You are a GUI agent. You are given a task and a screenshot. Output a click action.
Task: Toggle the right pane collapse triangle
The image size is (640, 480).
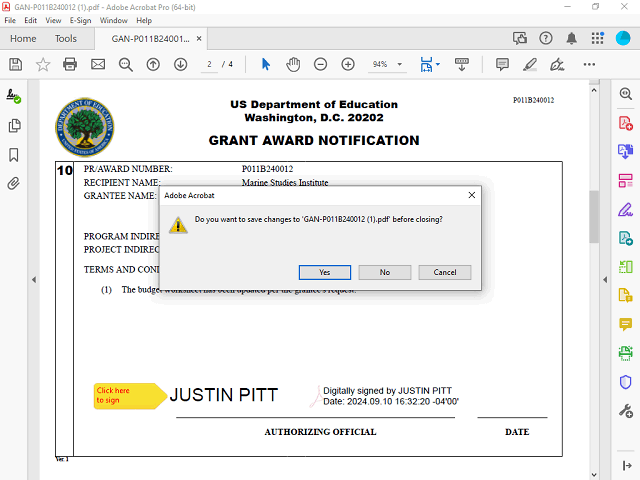(605, 280)
